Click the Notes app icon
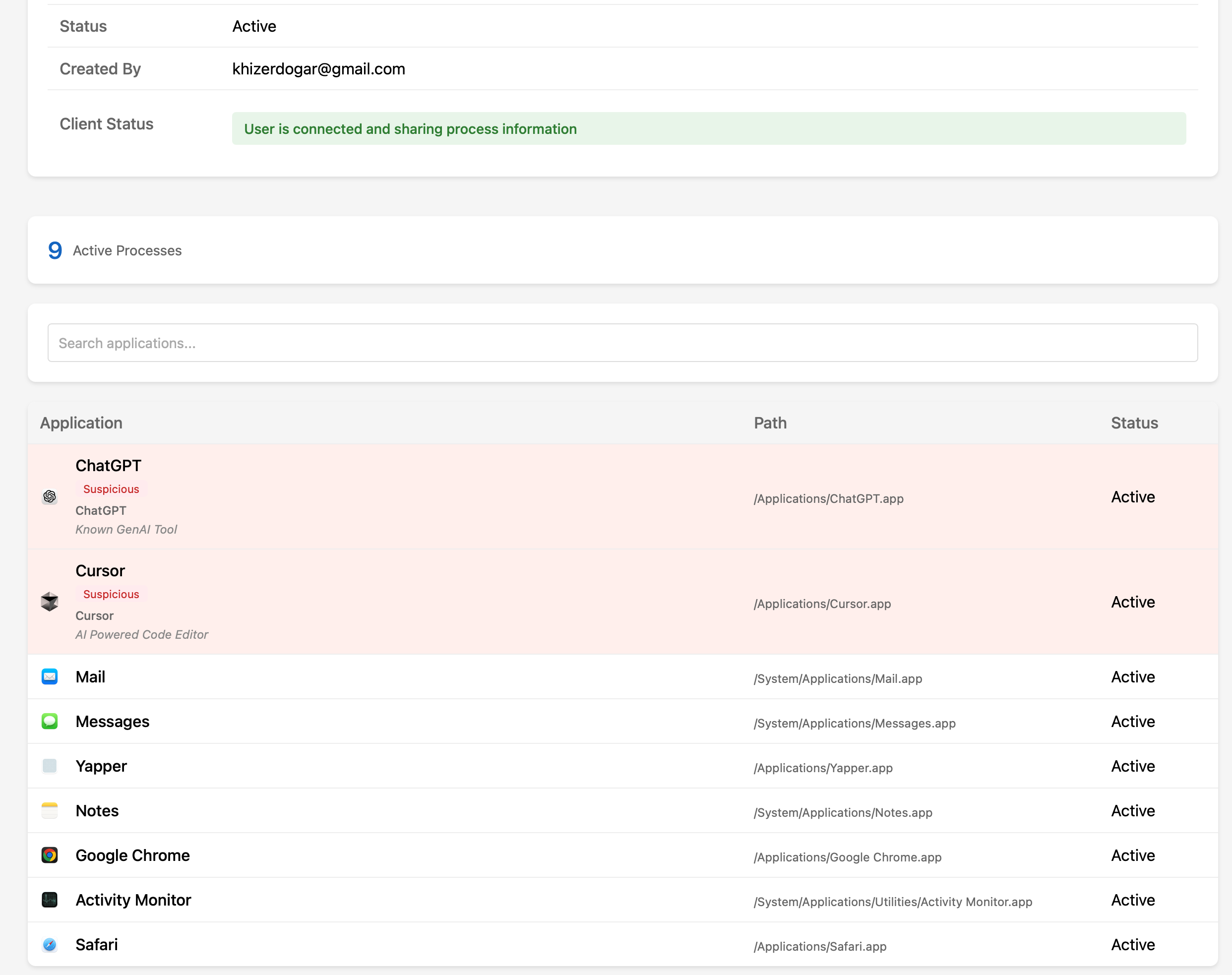 (50, 810)
